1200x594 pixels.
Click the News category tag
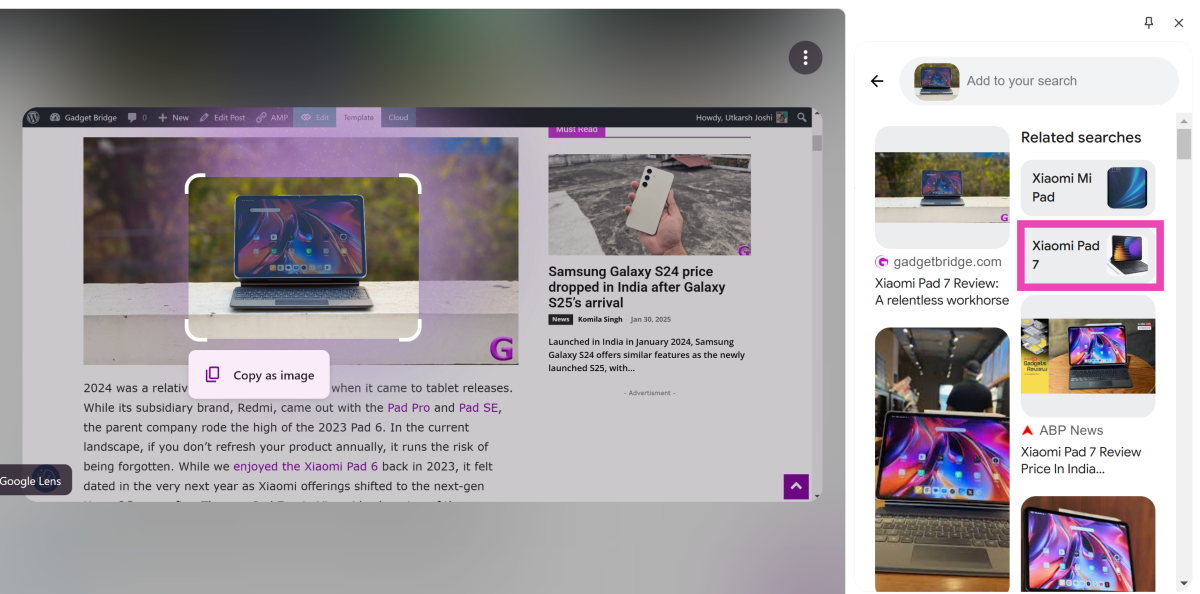click(560, 320)
